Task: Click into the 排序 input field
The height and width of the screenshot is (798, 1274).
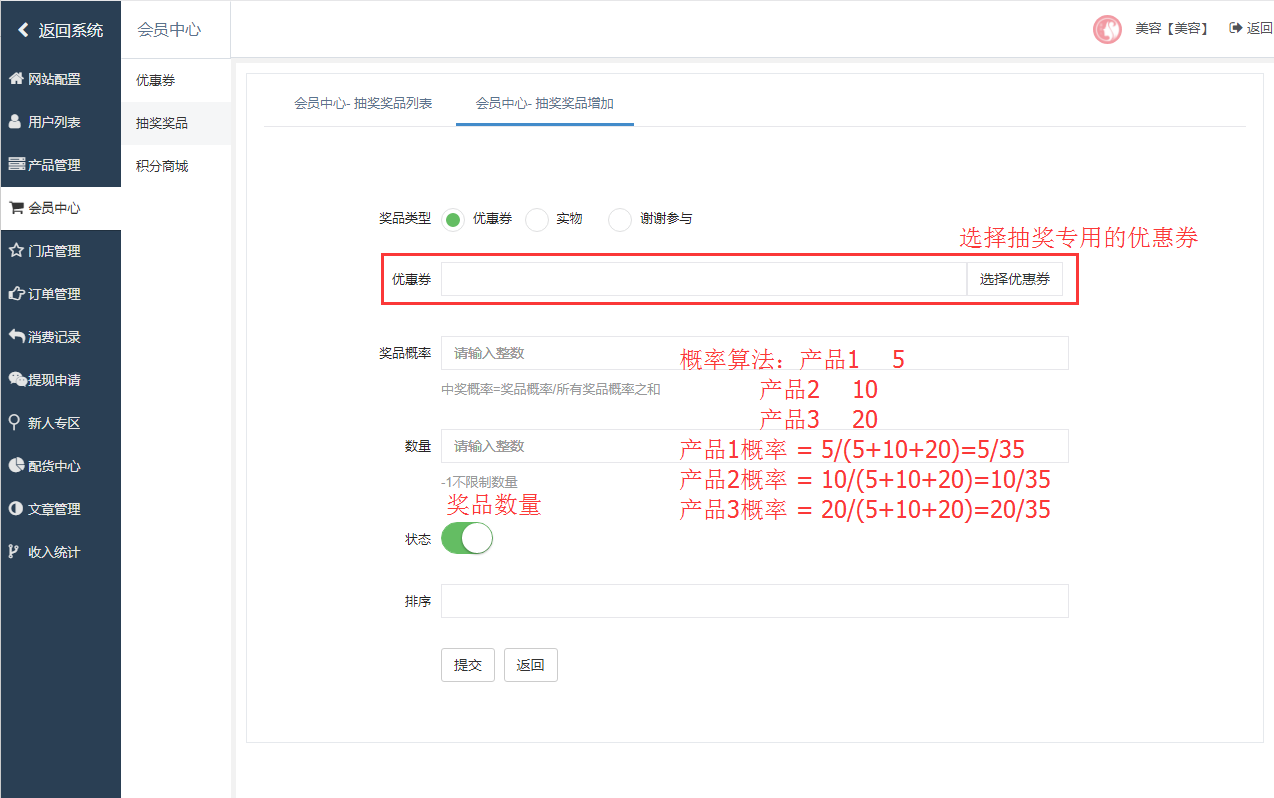Action: (x=754, y=601)
